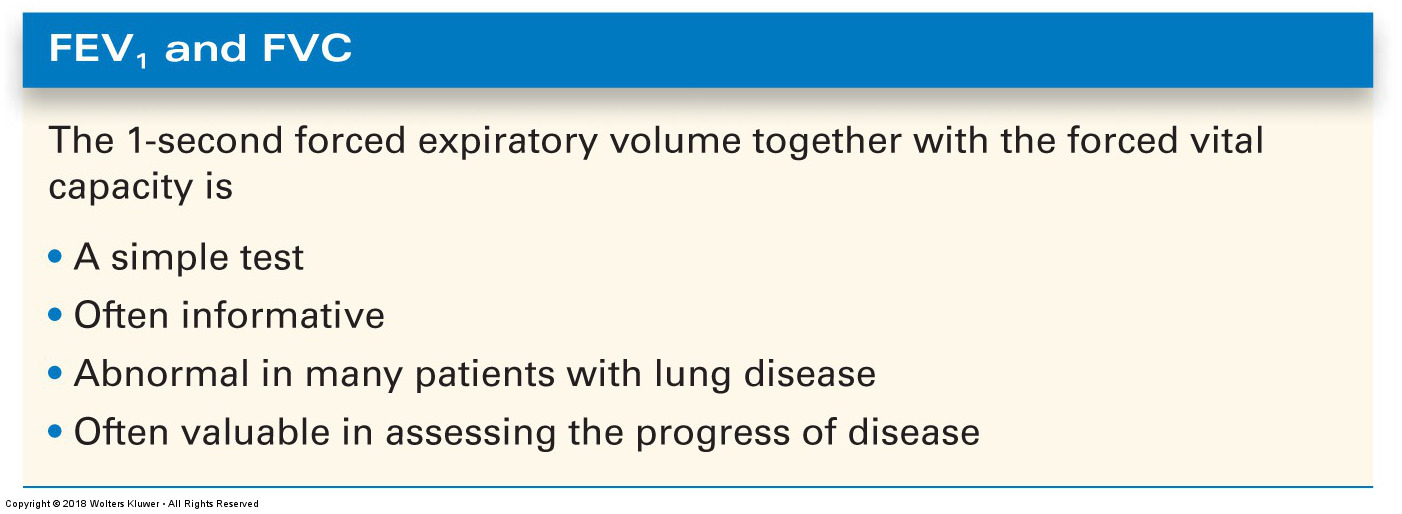Image resolution: width=1402 pixels, height=514 pixels.
Task: Click the 'Often informative' line
Action: click(x=229, y=315)
